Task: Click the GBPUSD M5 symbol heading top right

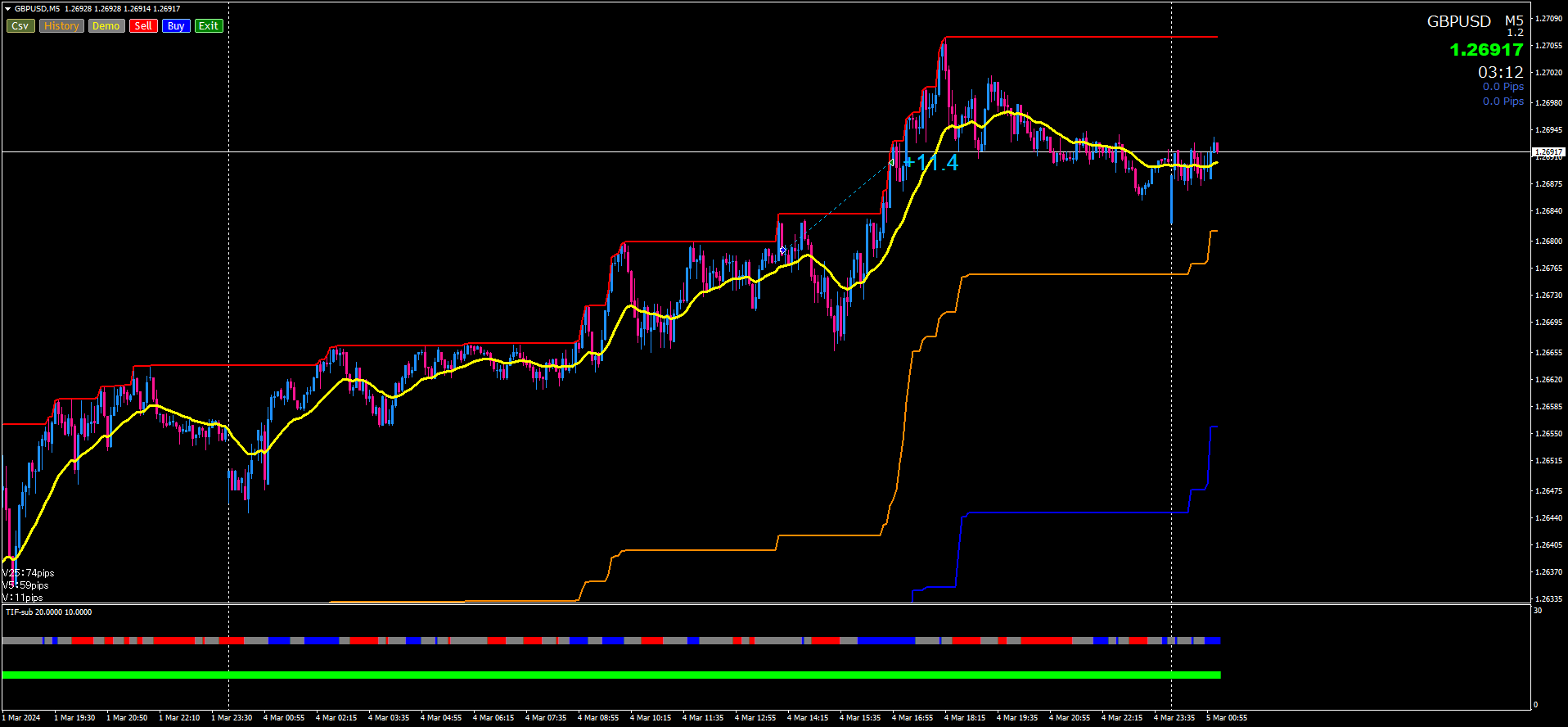Action: pos(1475,21)
